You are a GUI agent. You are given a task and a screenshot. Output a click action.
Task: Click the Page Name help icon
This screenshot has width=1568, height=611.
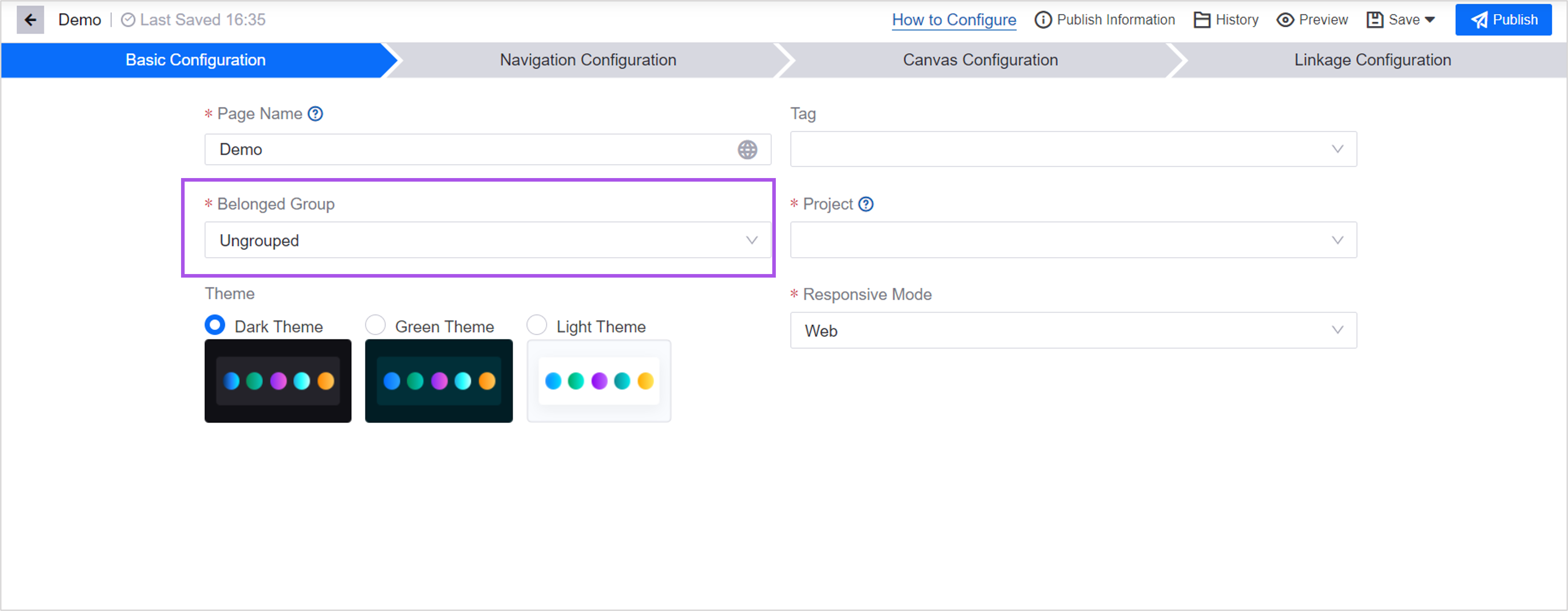point(315,114)
